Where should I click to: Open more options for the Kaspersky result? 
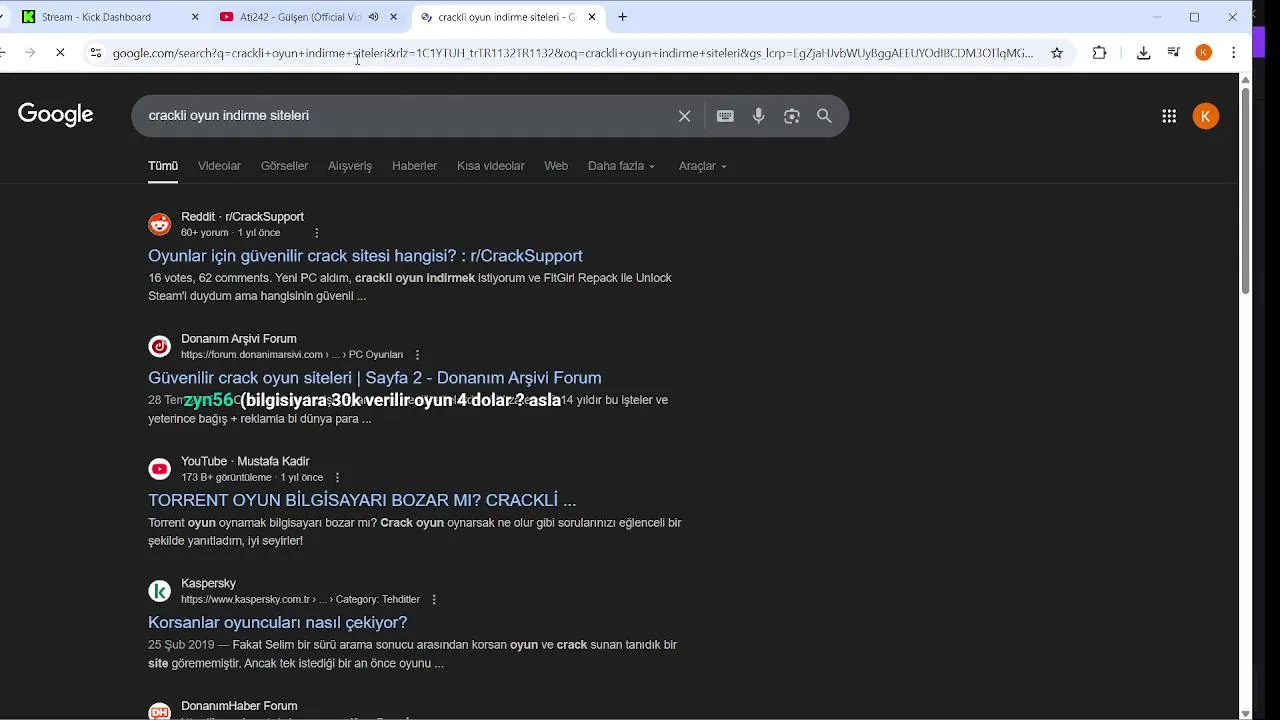click(434, 600)
